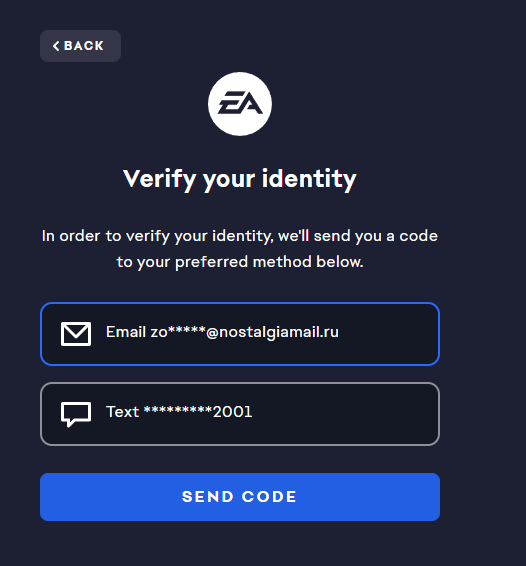Click the line "In order to verify your identity"
526x566 pixels.
tap(157, 236)
